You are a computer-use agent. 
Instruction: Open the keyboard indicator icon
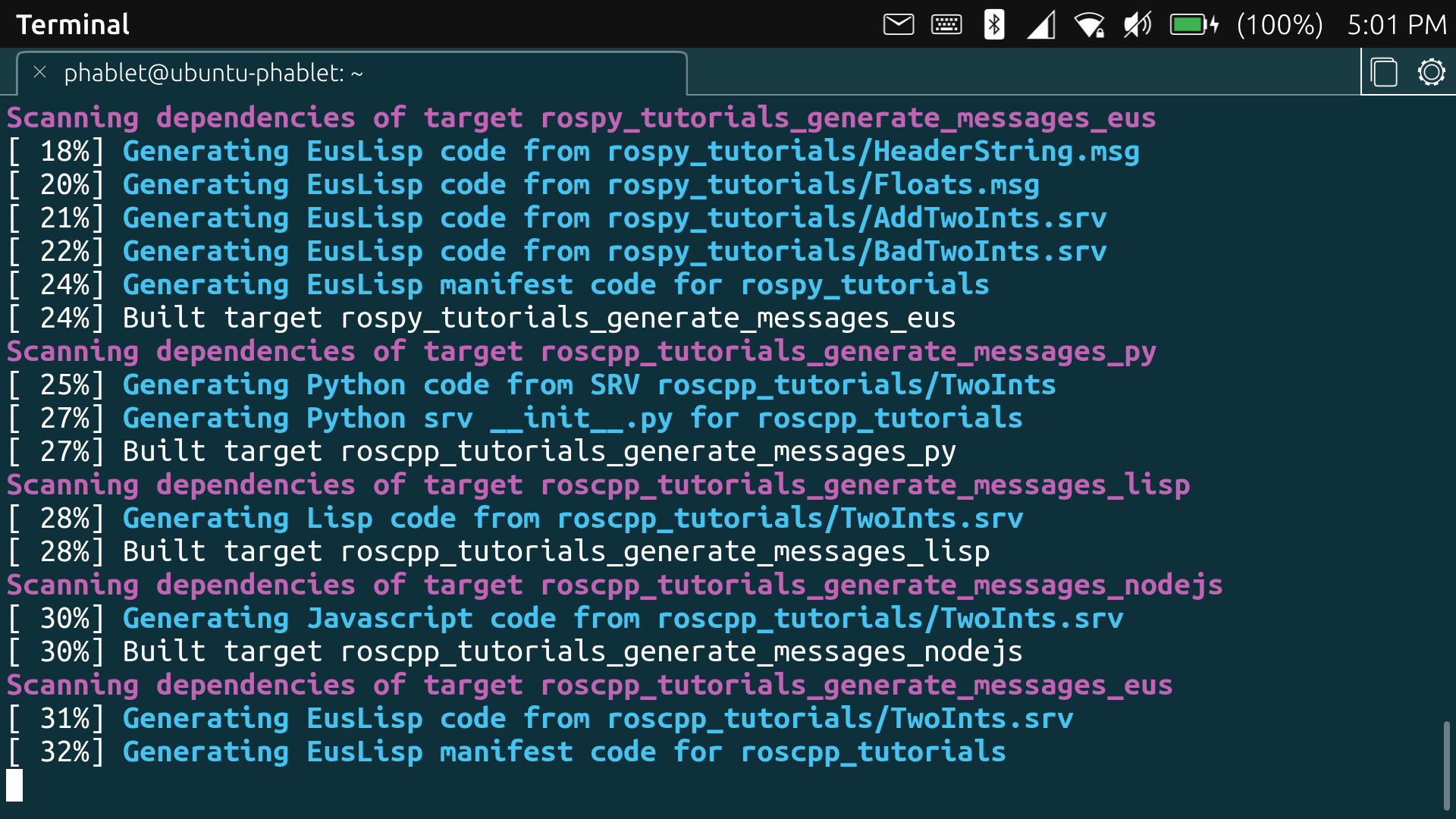click(946, 25)
